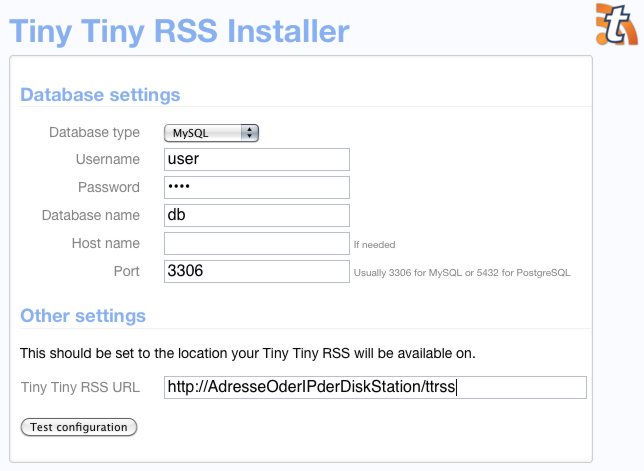The width and height of the screenshot is (644, 471).
Task: Click the 'Tiny Tiny RSS URL' label
Action: coord(81,388)
